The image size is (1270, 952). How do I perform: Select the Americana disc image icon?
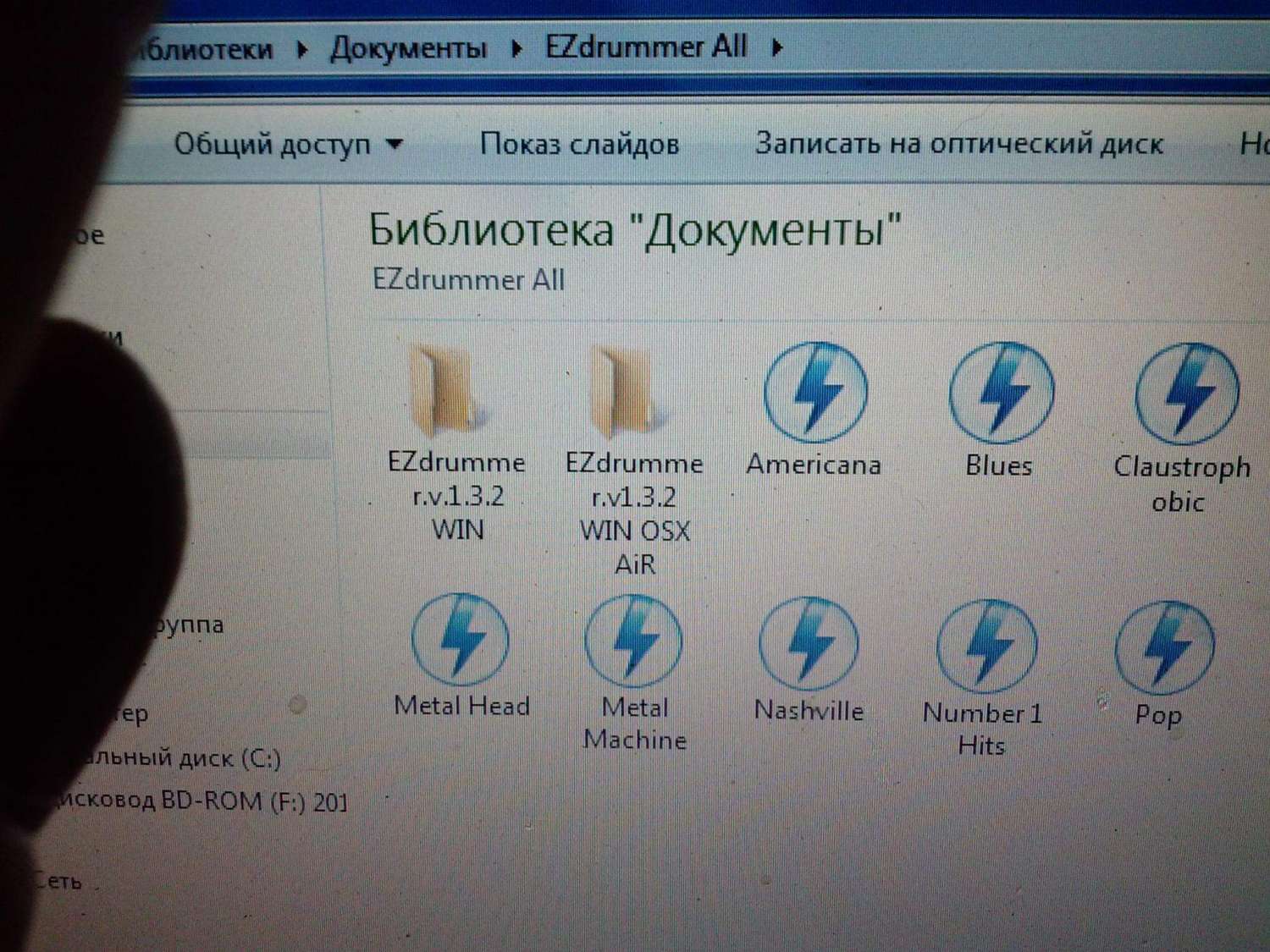coord(815,393)
